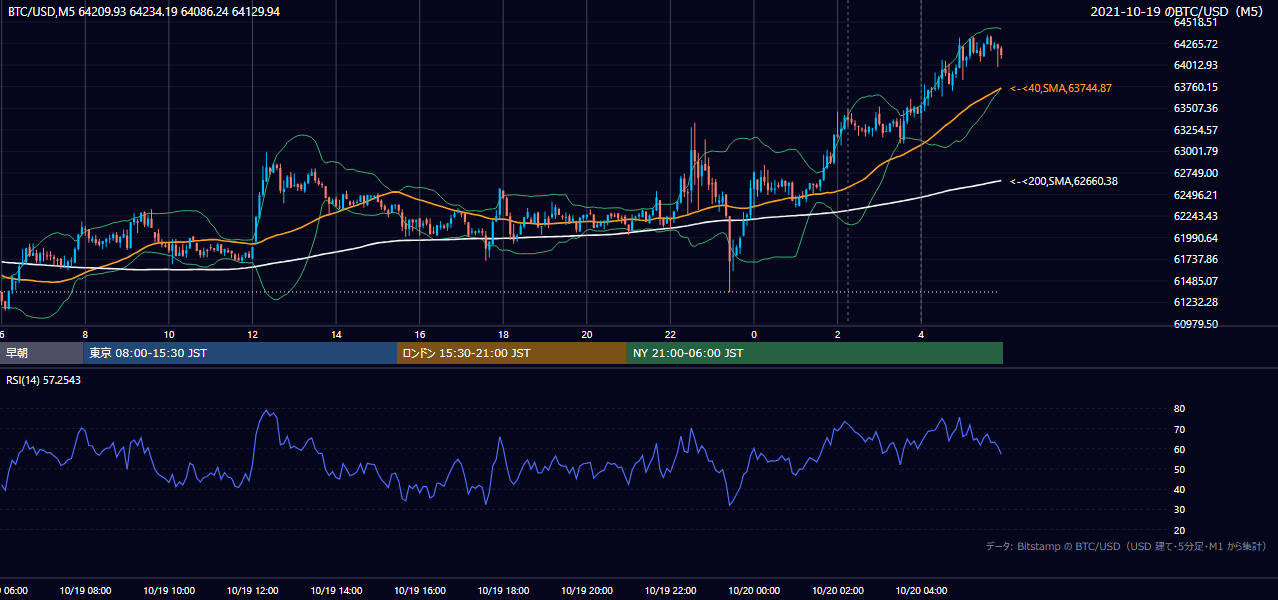The image size is (1278, 600).
Task: Click the BTC/USD,M5 price header text
Action: (x=144, y=11)
